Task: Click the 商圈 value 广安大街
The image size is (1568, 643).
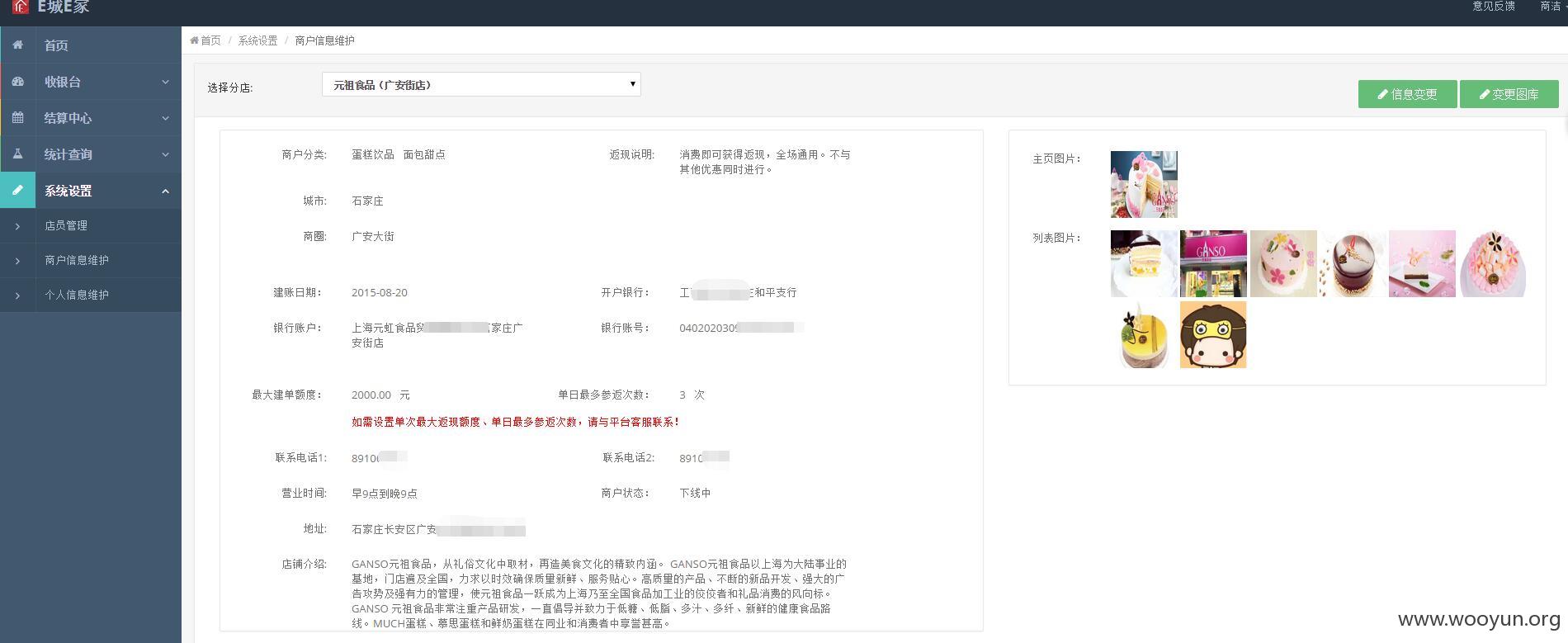Action: 372,236
